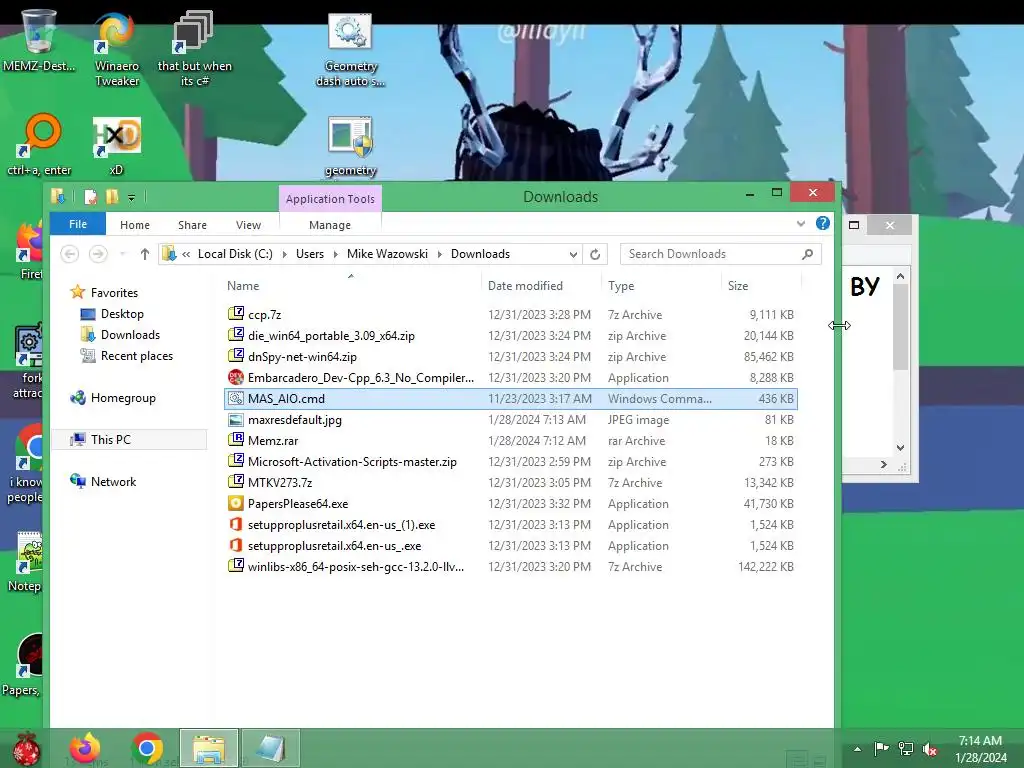Viewport: 1024px width, 768px height.
Task: Click the Start ornament button in taskbar
Action: pyautogui.click(x=26, y=748)
